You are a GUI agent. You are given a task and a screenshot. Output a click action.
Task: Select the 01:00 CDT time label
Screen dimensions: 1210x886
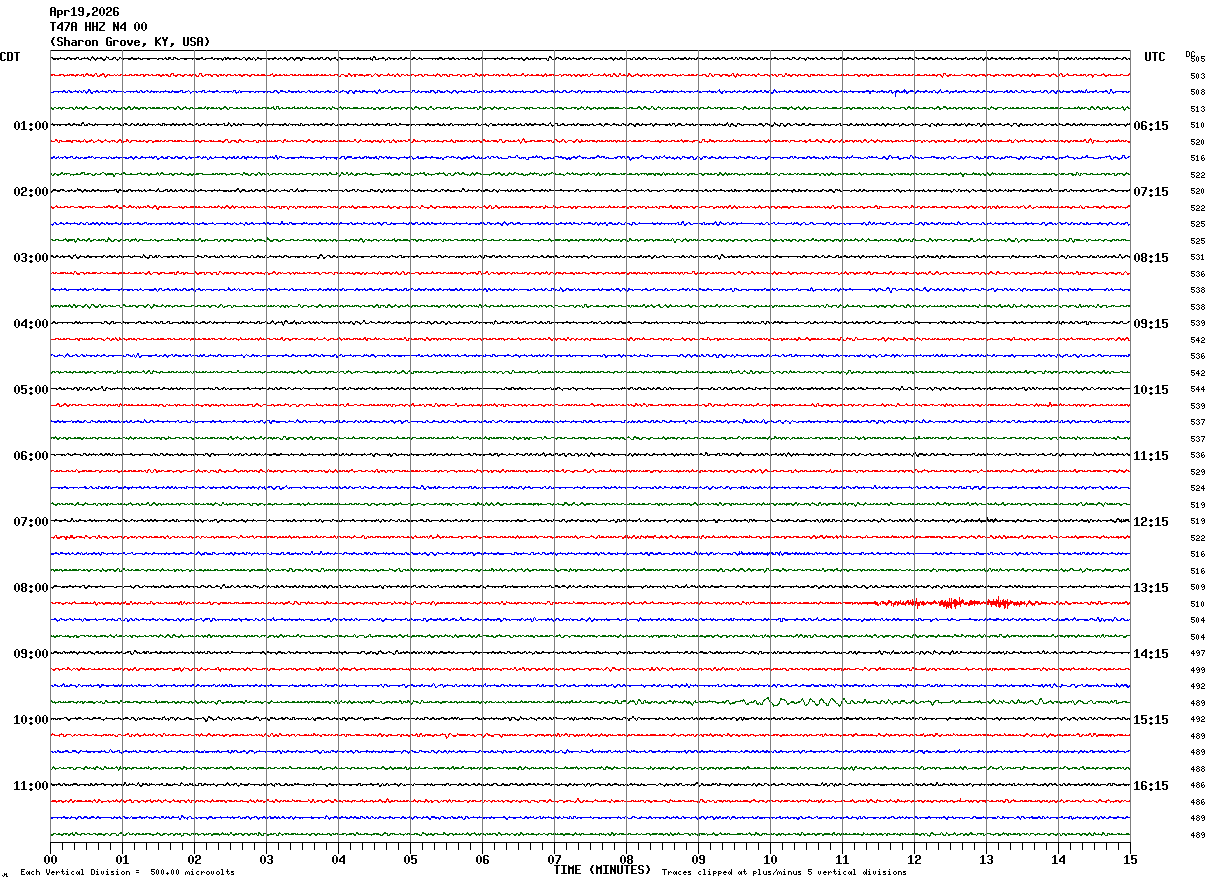tap(30, 126)
